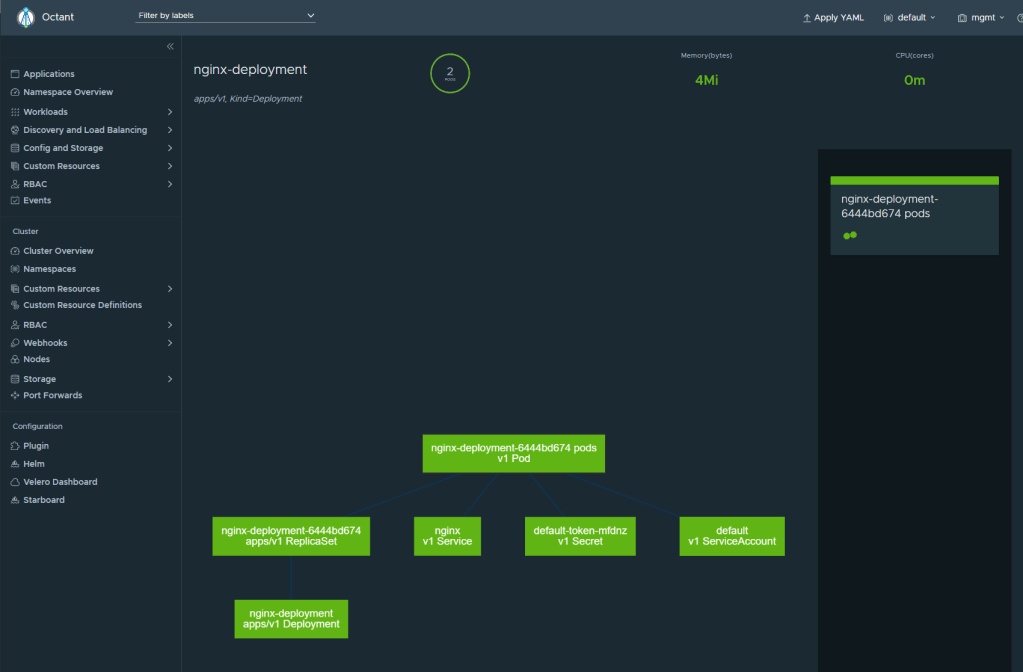Select the nginx v1 Service node
Image resolution: width=1023 pixels, height=672 pixels.
click(x=448, y=536)
